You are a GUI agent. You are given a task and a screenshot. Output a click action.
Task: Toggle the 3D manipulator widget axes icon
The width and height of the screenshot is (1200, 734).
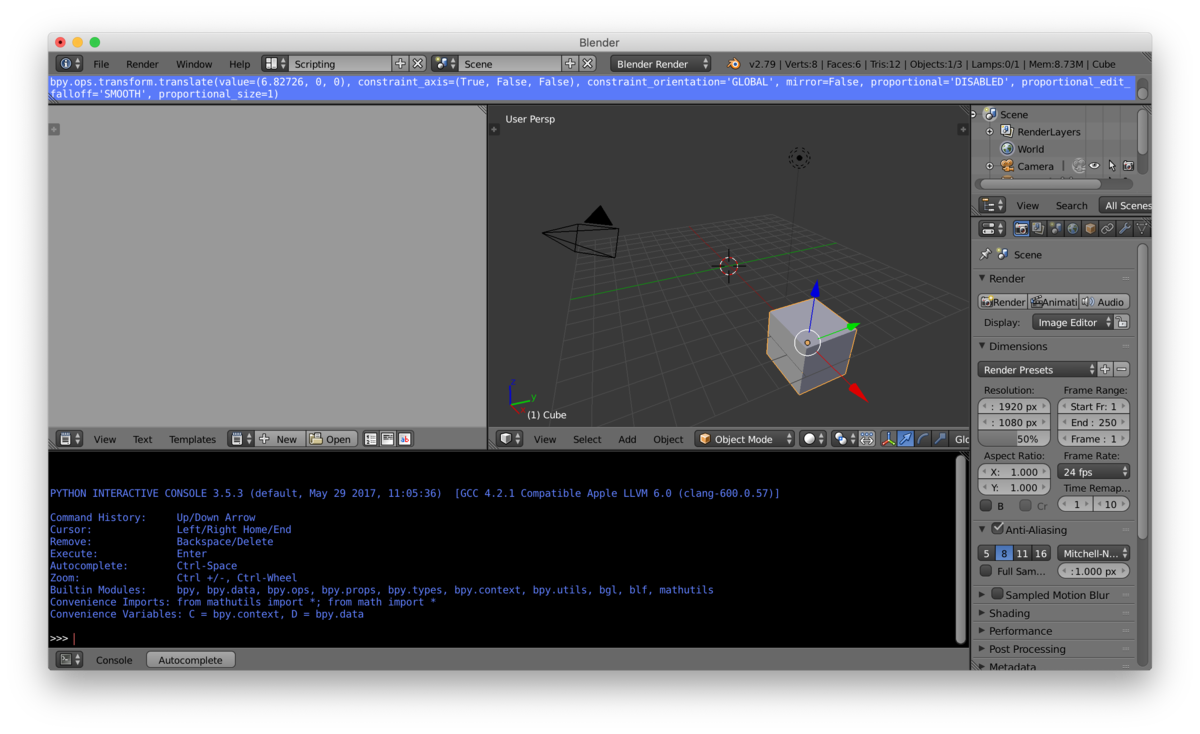pos(888,439)
